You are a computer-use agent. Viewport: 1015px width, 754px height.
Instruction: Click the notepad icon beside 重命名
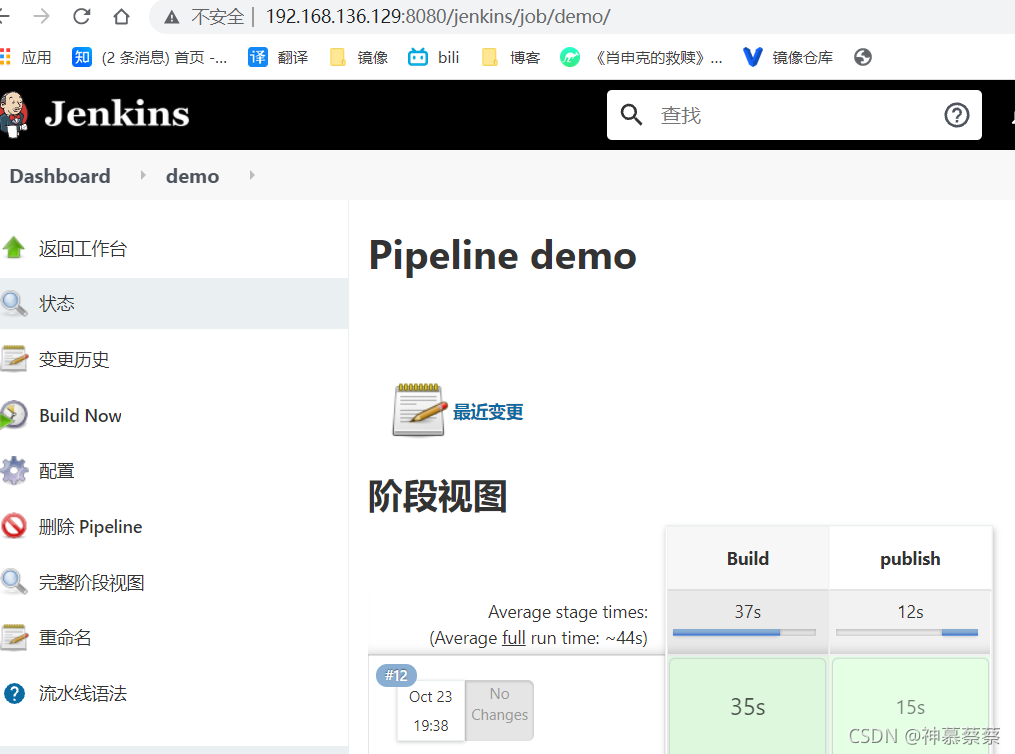(14, 638)
